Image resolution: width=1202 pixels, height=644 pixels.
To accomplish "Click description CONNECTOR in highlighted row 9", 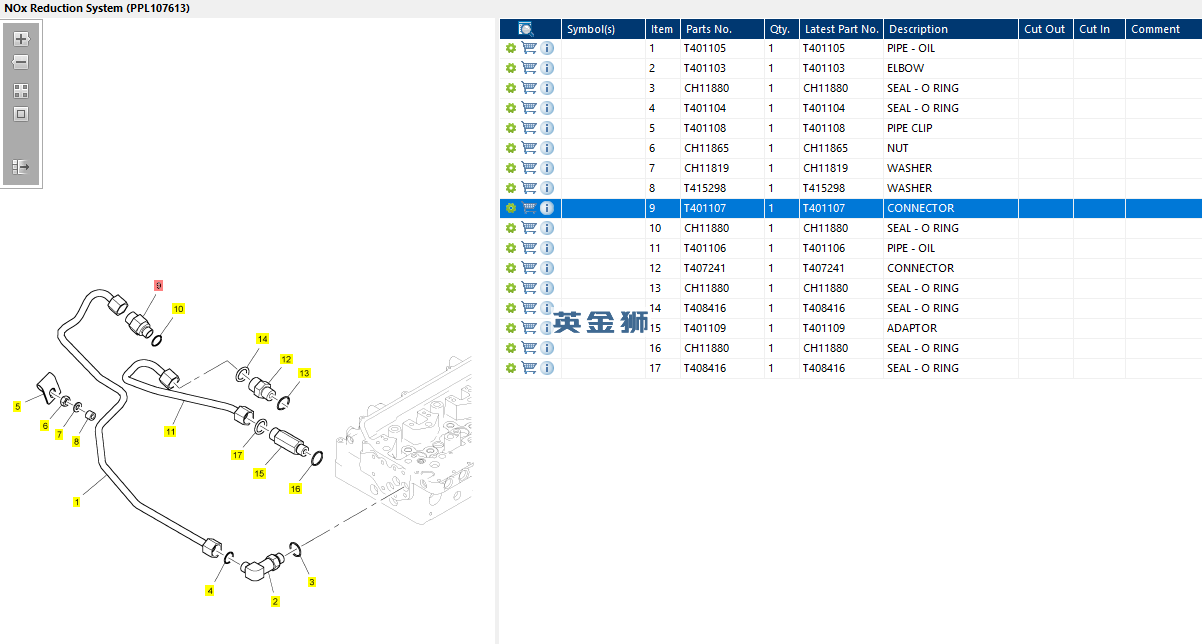I will coord(920,208).
